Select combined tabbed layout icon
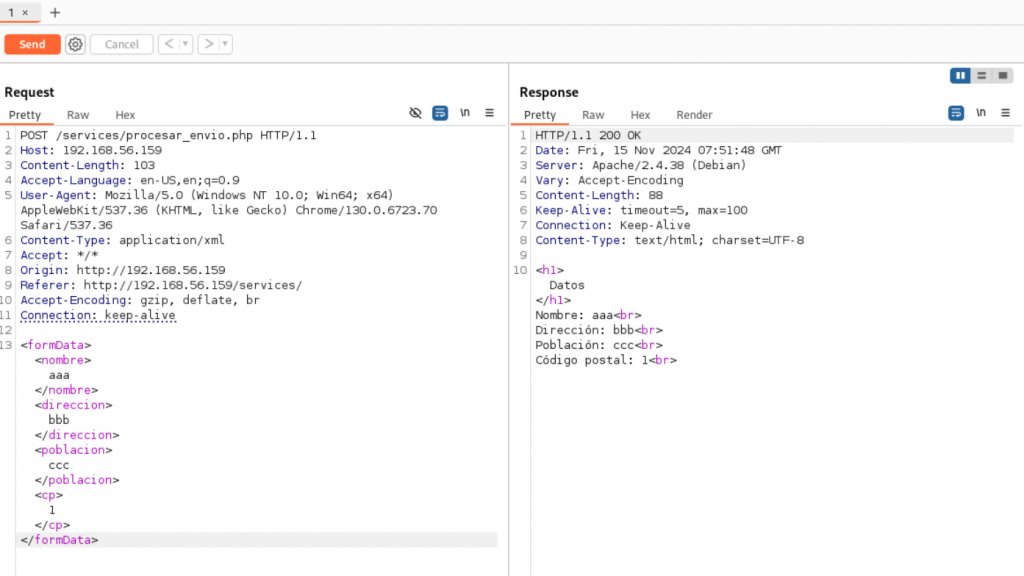 (x=1002, y=76)
